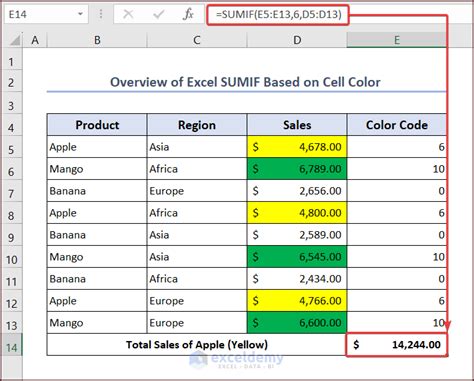The height and width of the screenshot is (381, 474).
Task: Select column E header
Action: [396, 40]
